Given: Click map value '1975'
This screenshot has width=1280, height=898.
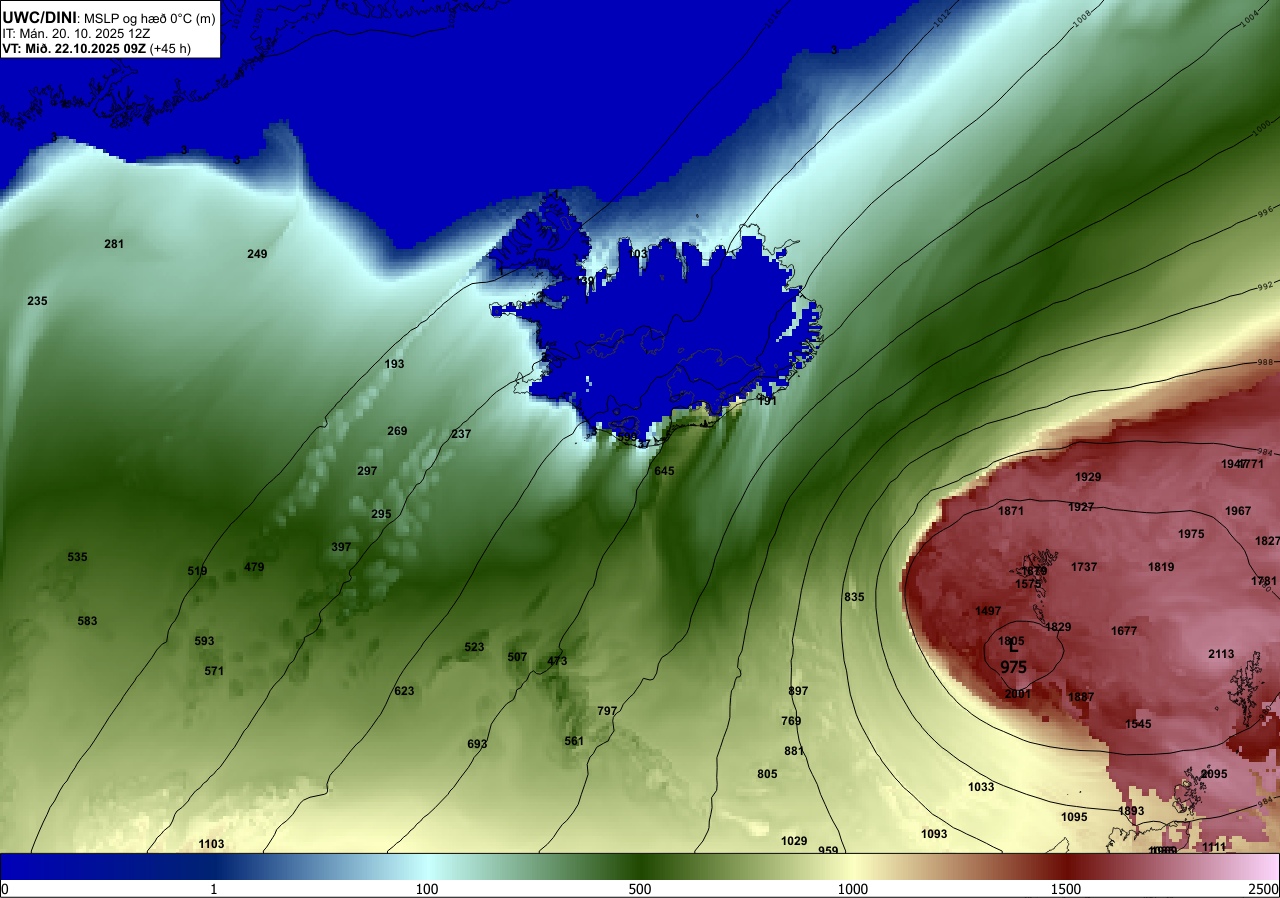Looking at the screenshot, I should (x=1191, y=534).
